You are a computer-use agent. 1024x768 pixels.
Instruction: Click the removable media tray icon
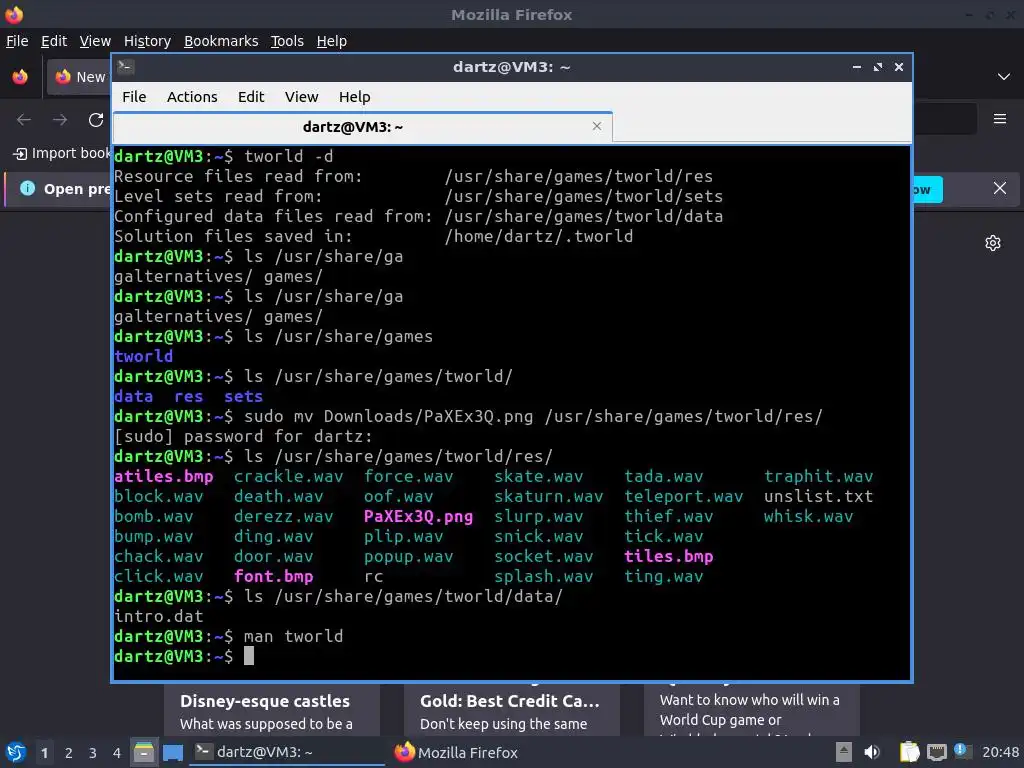(844, 752)
